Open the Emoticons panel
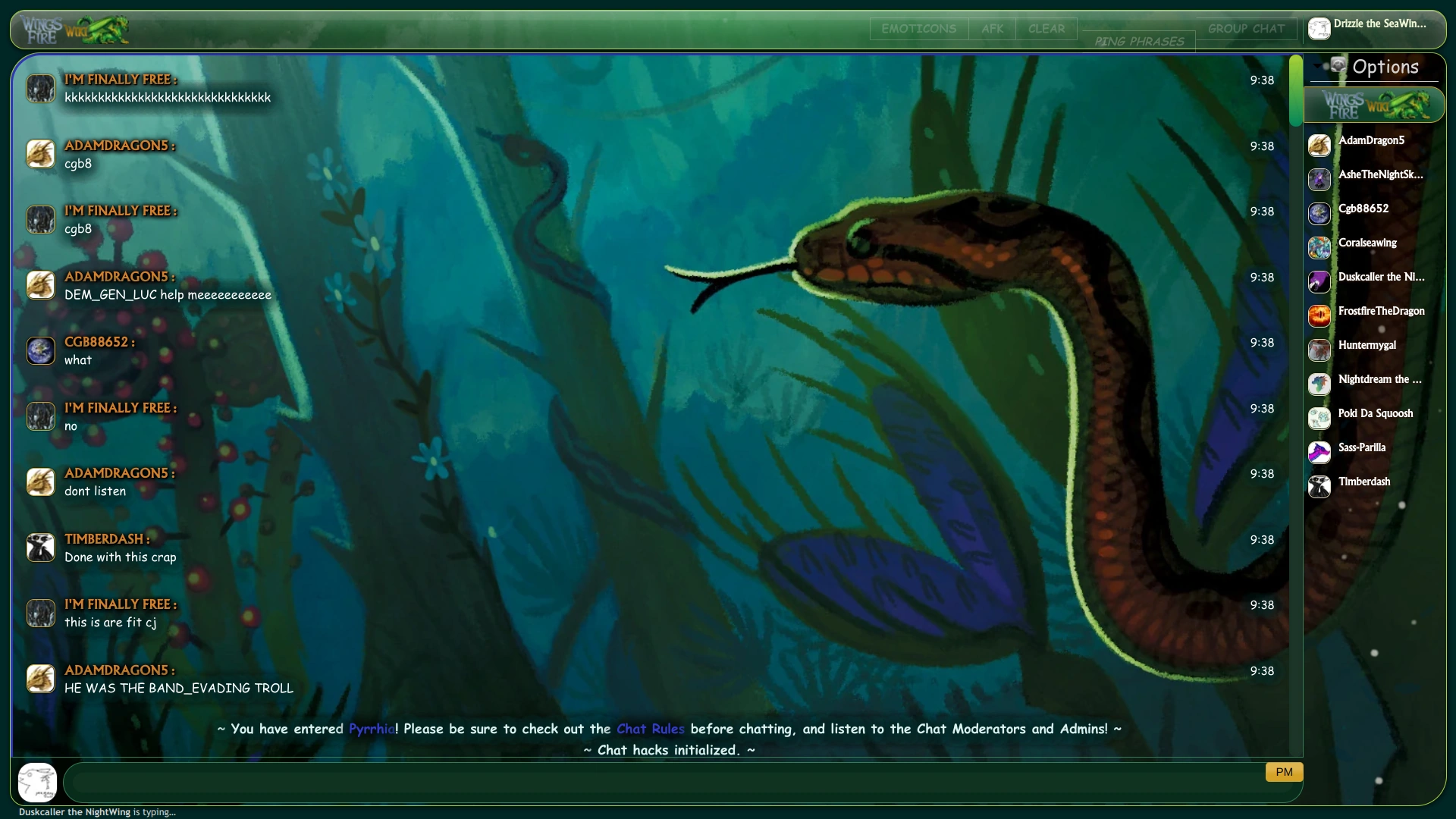This screenshot has width=1456, height=819. (918, 29)
